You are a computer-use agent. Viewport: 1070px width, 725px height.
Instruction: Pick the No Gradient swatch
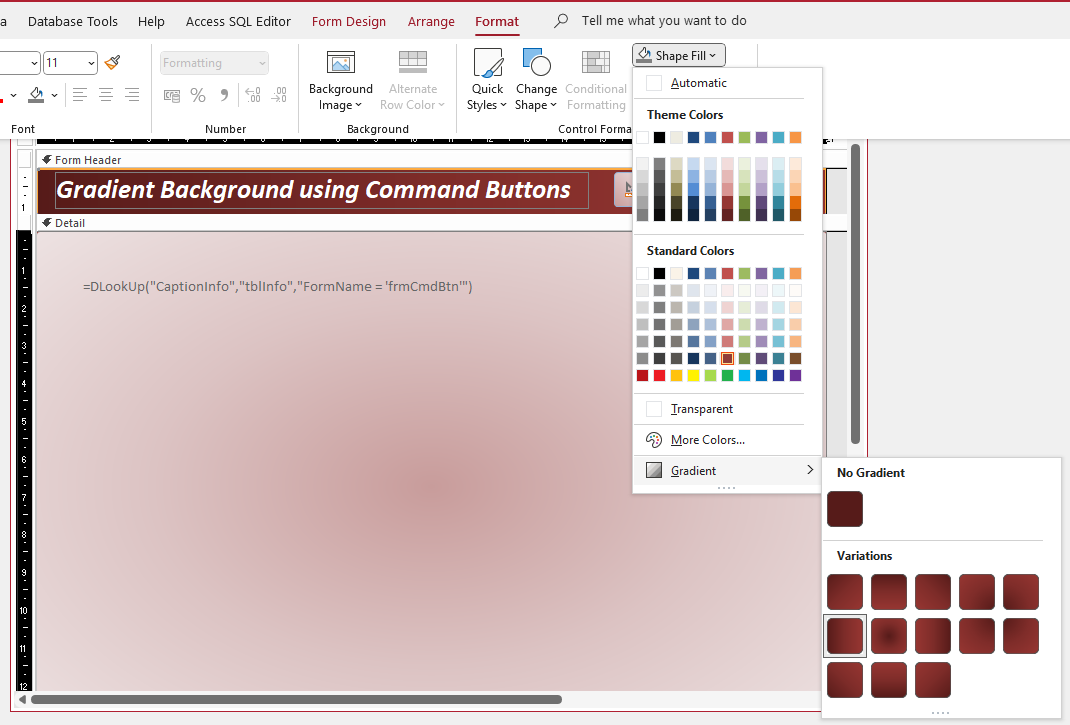click(845, 509)
